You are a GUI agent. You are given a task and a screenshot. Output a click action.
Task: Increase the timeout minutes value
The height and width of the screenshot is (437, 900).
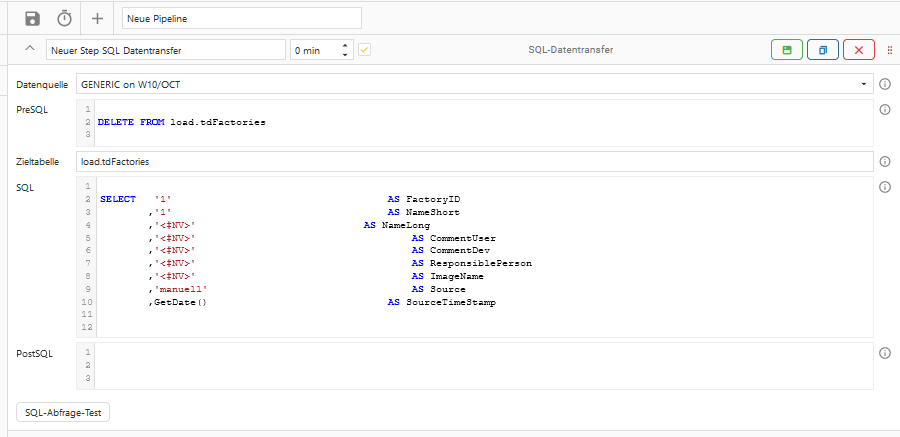pyautogui.click(x=345, y=46)
